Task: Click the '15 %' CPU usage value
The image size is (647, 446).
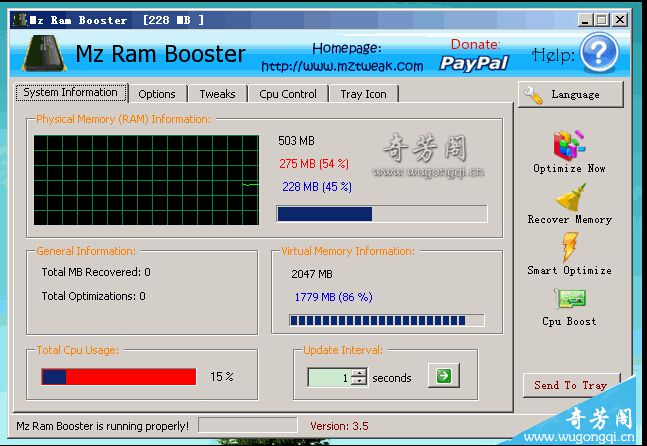Action: click(222, 377)
